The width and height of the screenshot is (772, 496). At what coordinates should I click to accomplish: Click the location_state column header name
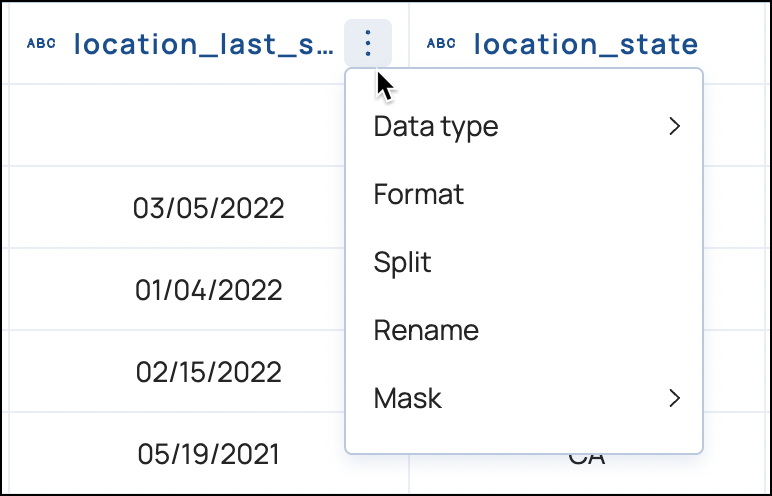585,44
